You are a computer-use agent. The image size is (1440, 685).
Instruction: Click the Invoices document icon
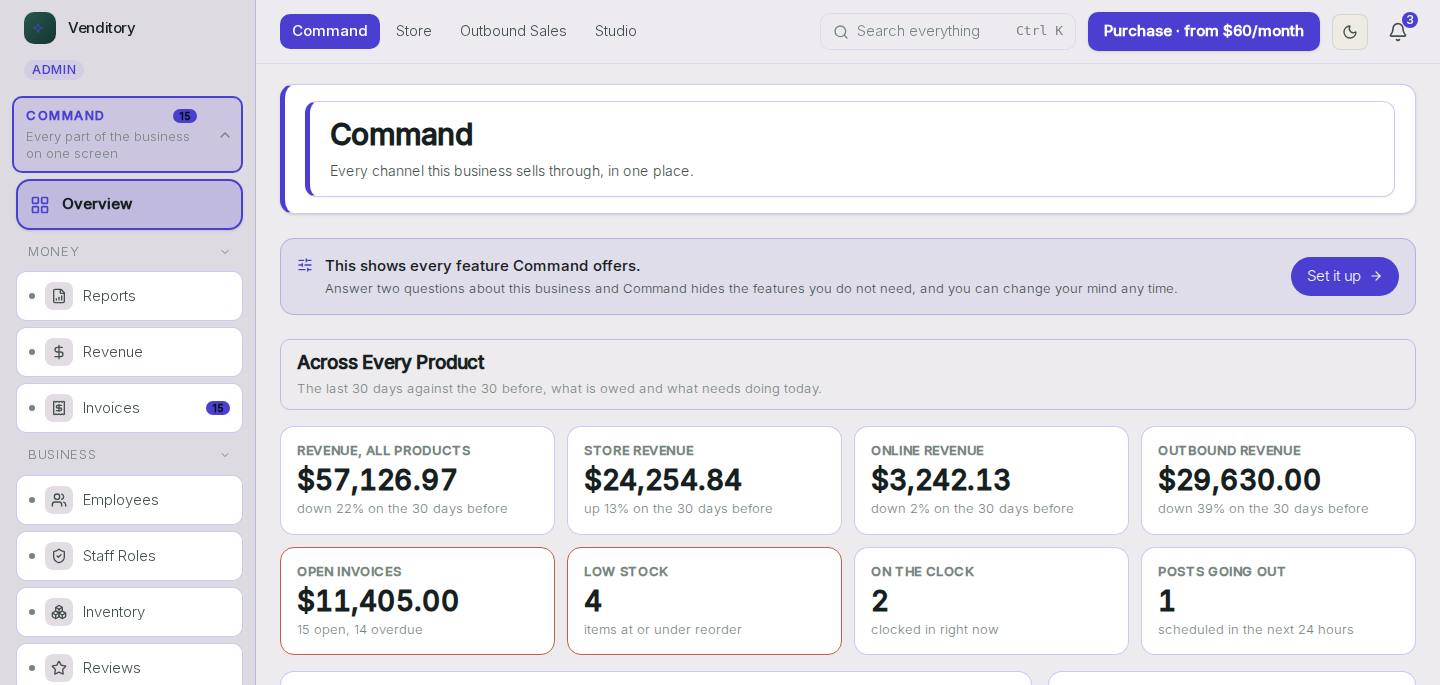click(59, 408)
